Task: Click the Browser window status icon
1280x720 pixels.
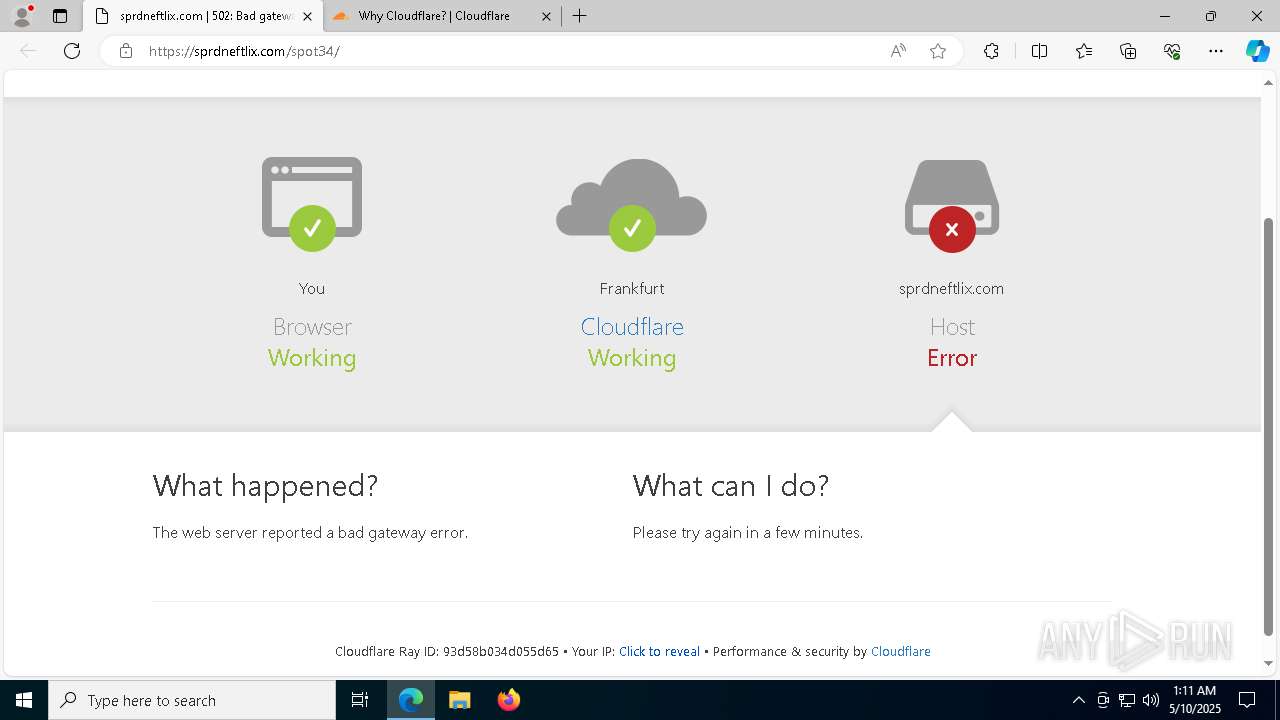Action: pos(312,203)
